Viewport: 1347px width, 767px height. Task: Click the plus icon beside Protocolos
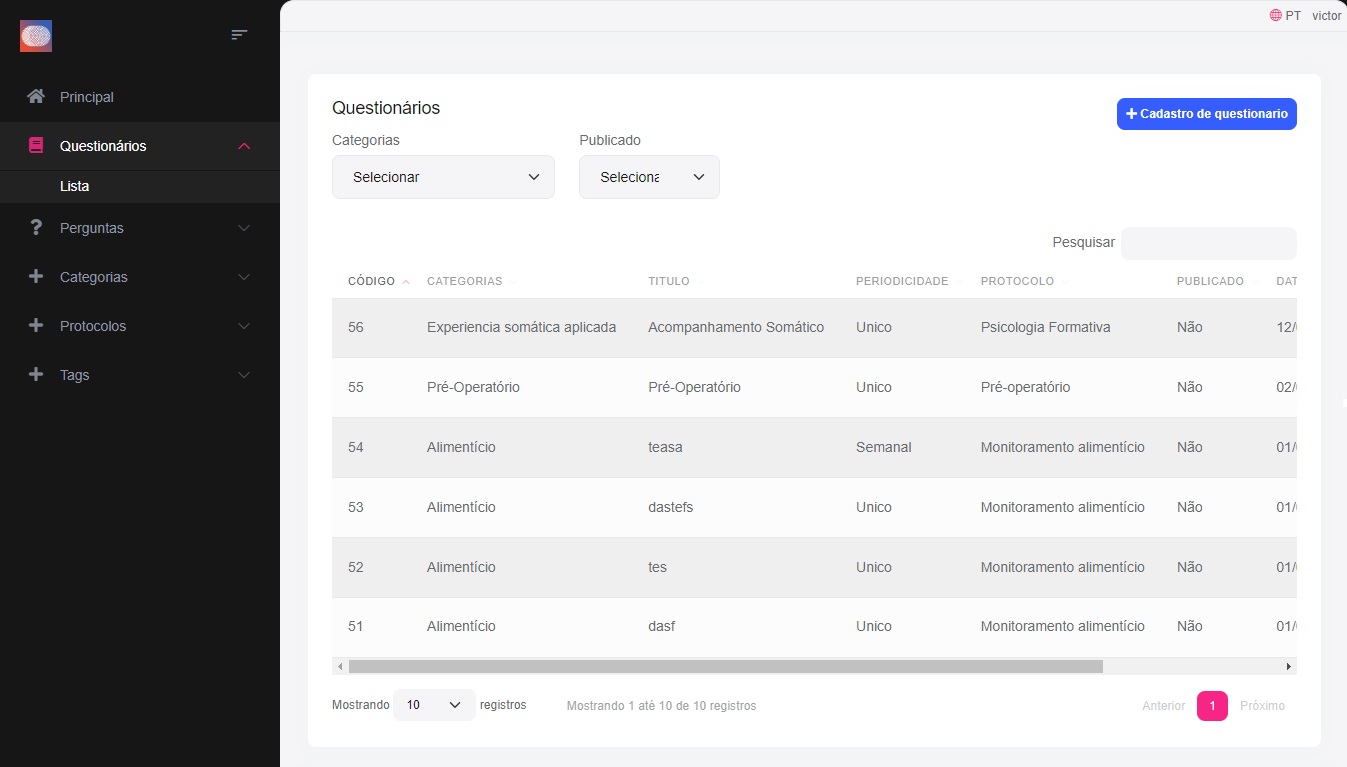tap(36, 326)
